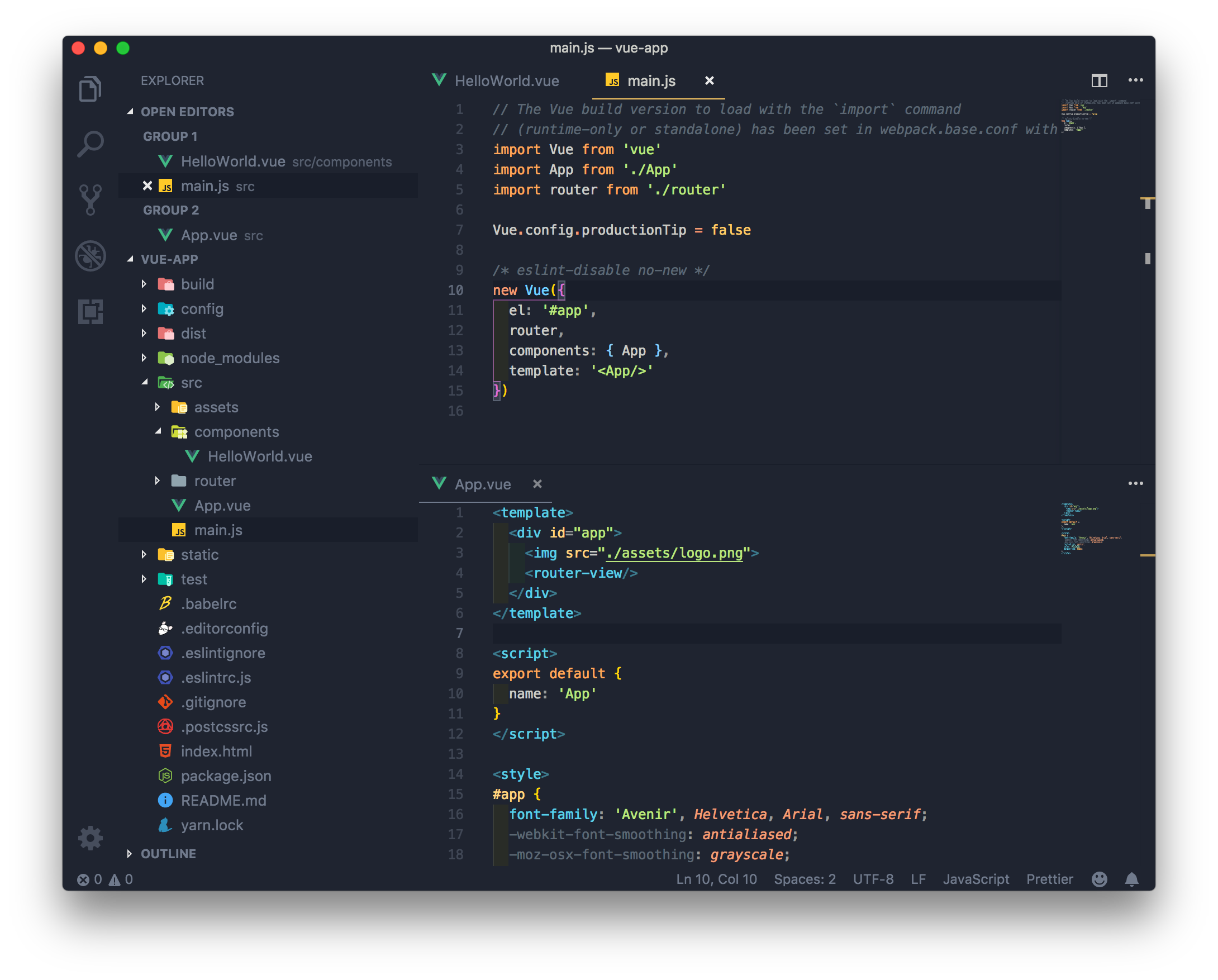Send feedback via the smiley icon
Image resolution: width=1218 pixels, height=980 pixels.
point(1099,879)
